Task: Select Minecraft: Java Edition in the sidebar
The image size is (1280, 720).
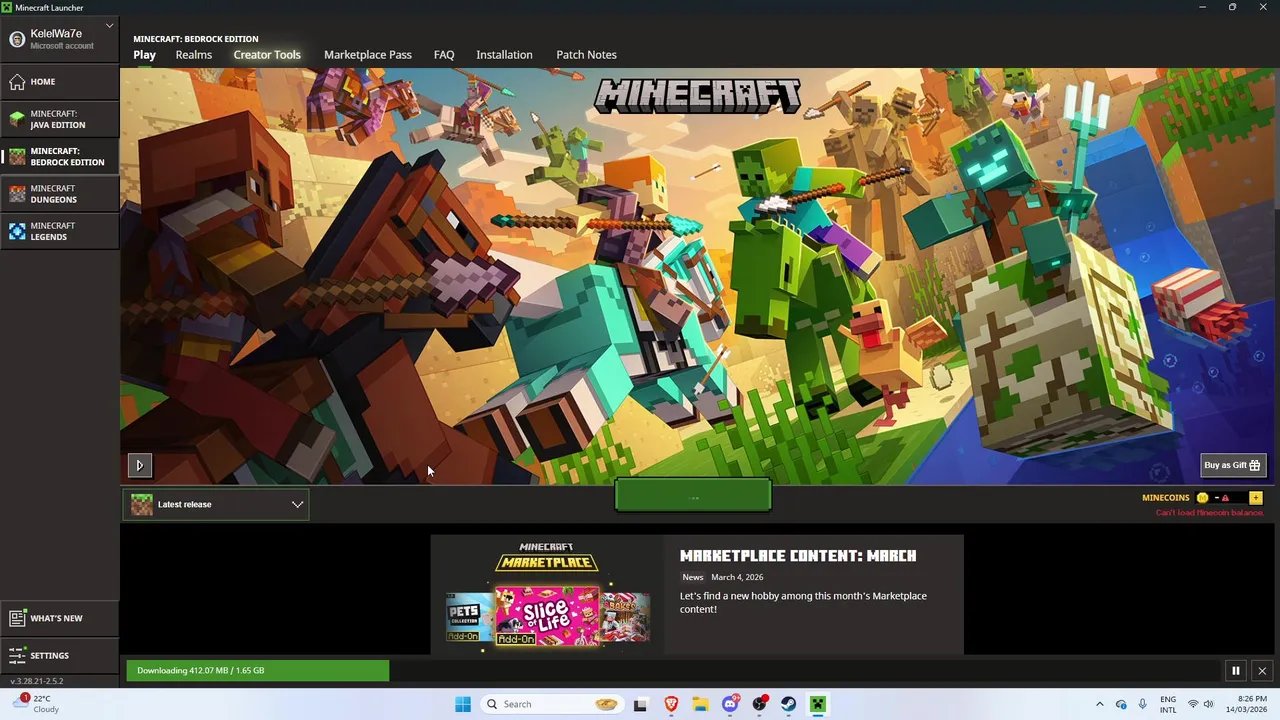Action: [x=59, y=119]
